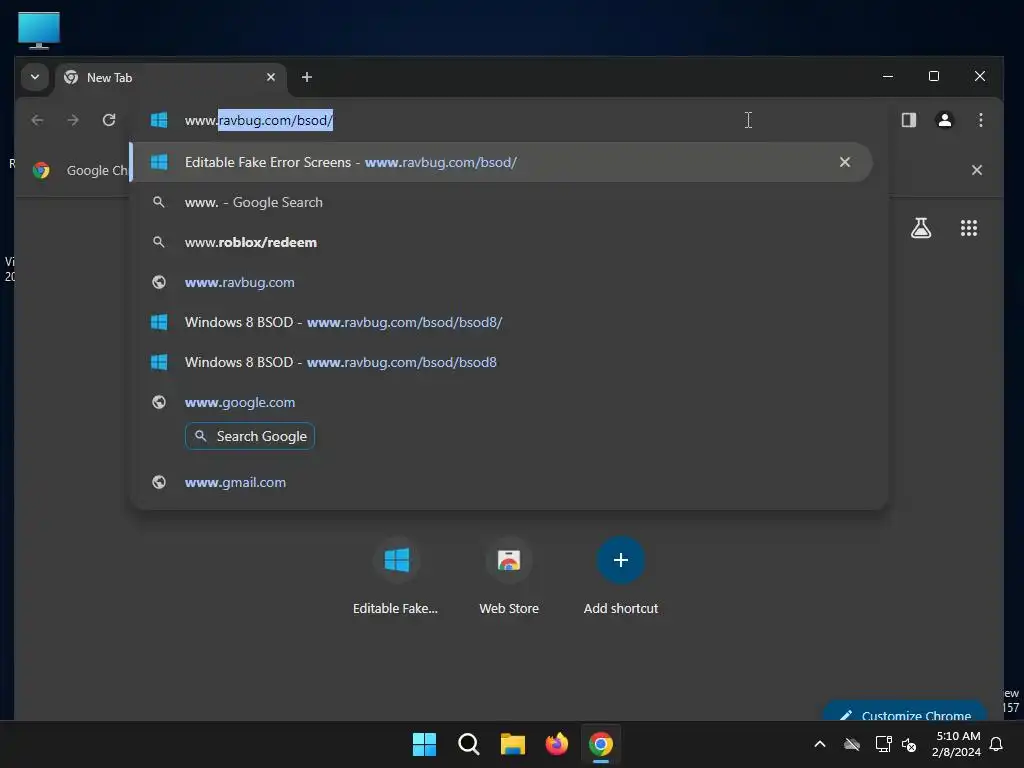Select Editable Fake Error Screens suggestion
Image resolution: width=1024 pixels, height=768 pixels.
[x=501, y=162]
